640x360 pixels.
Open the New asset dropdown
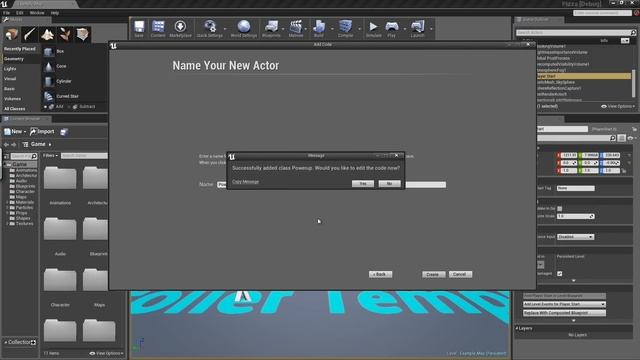point(15,132)
